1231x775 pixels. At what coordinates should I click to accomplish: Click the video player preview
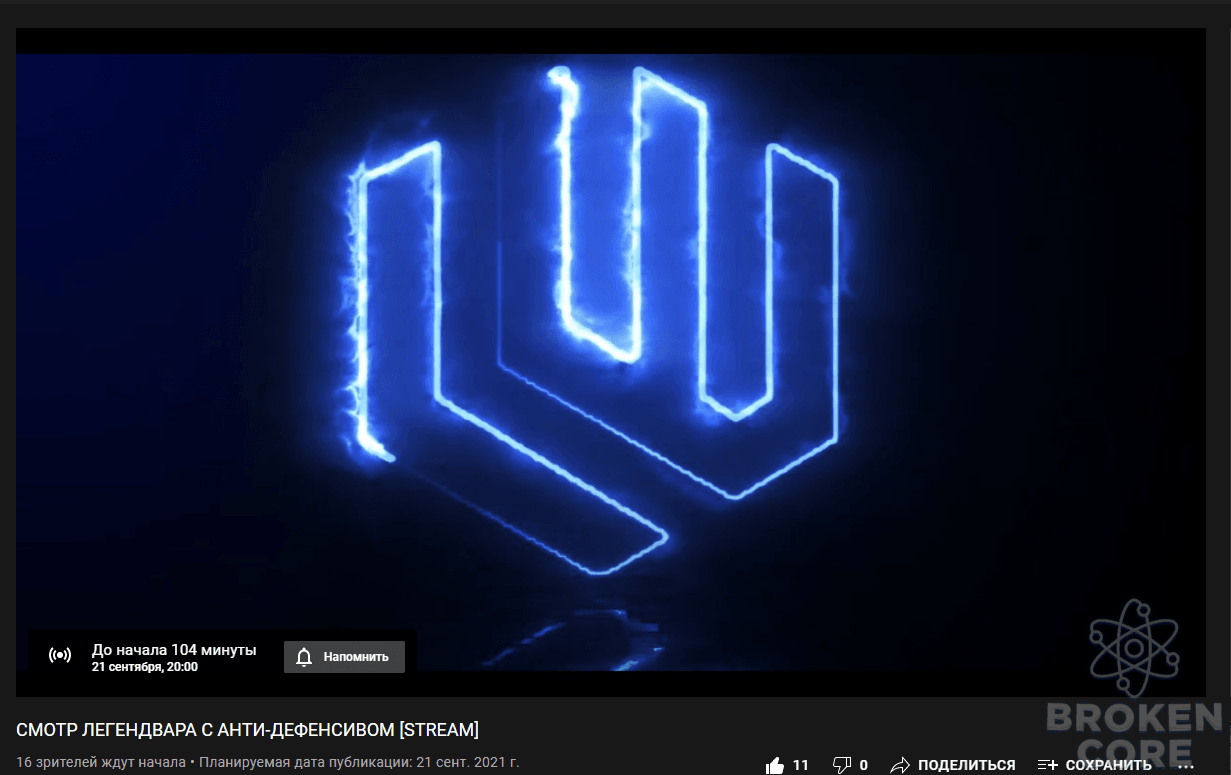pos(611,362)
